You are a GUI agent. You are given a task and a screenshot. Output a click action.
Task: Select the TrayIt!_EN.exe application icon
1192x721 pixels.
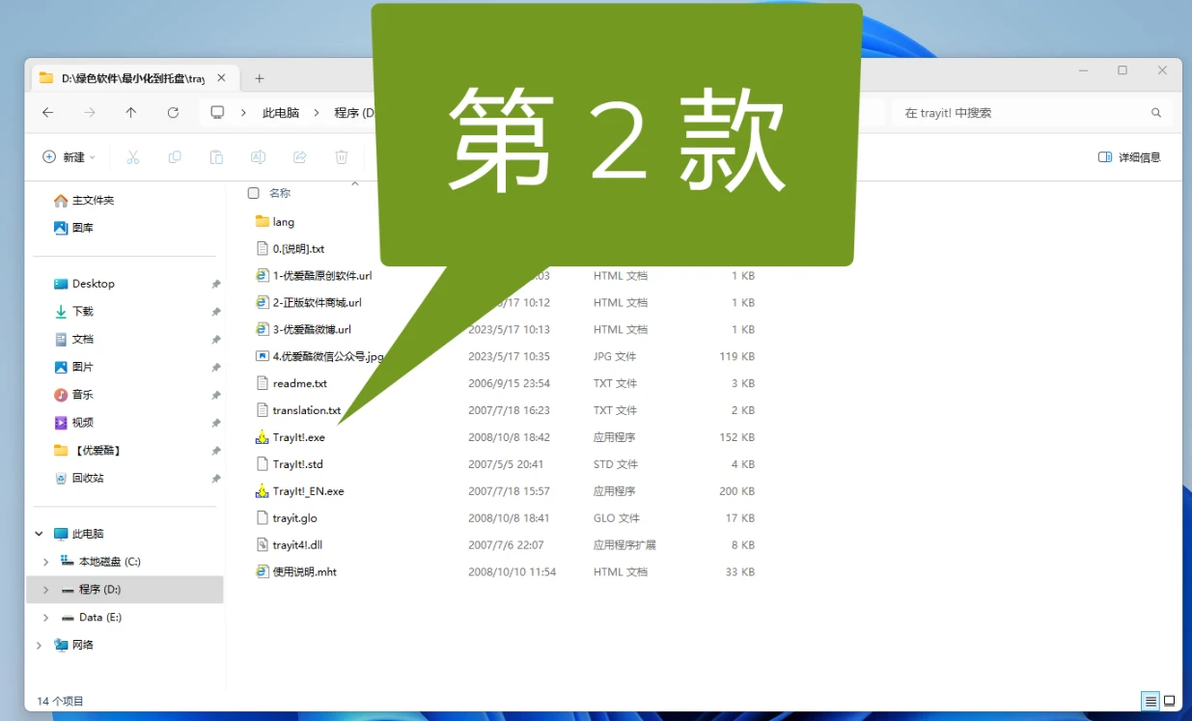pyautogui.click(x=262, y=491)
